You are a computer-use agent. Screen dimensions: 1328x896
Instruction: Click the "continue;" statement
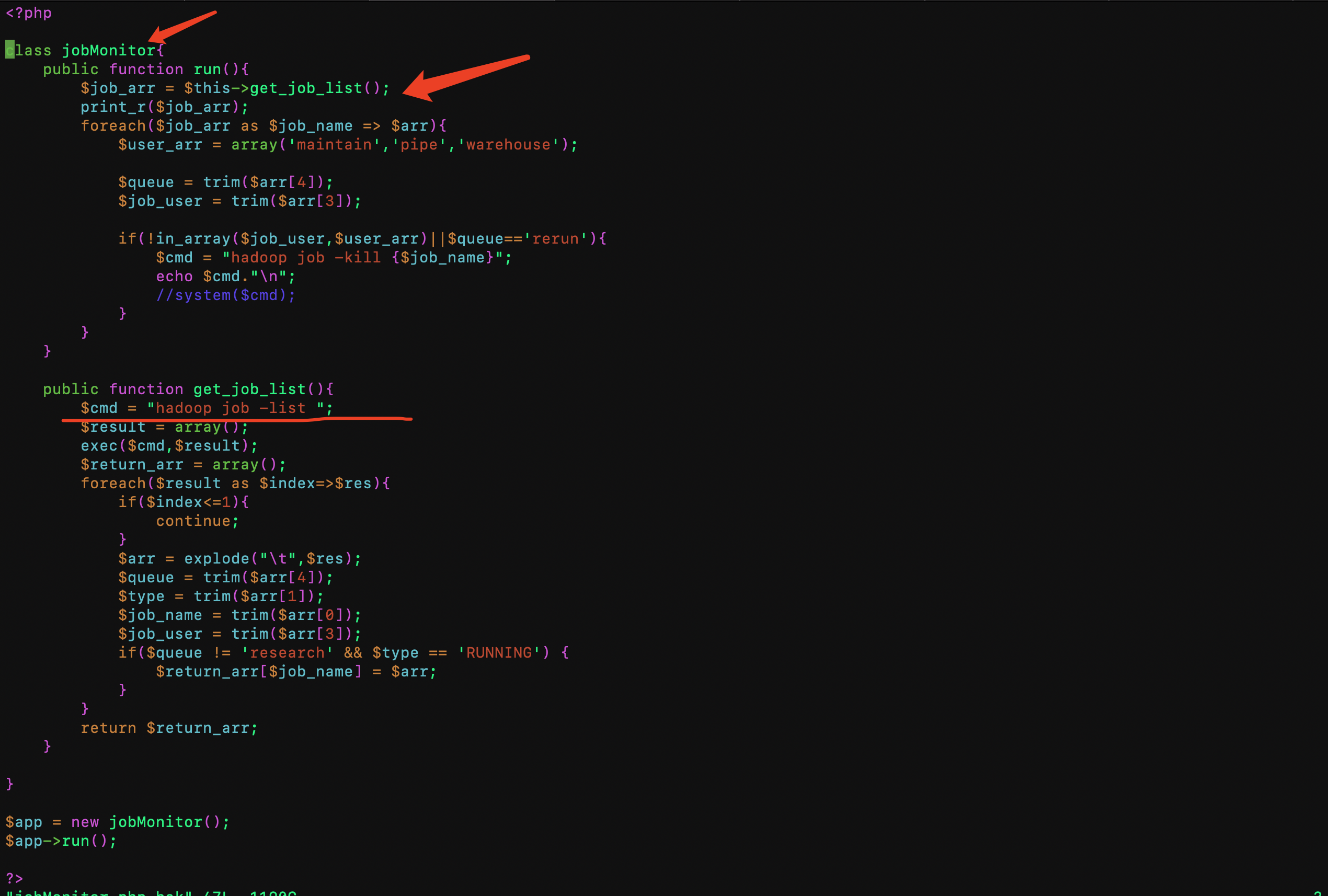click(x=197, y=521)
